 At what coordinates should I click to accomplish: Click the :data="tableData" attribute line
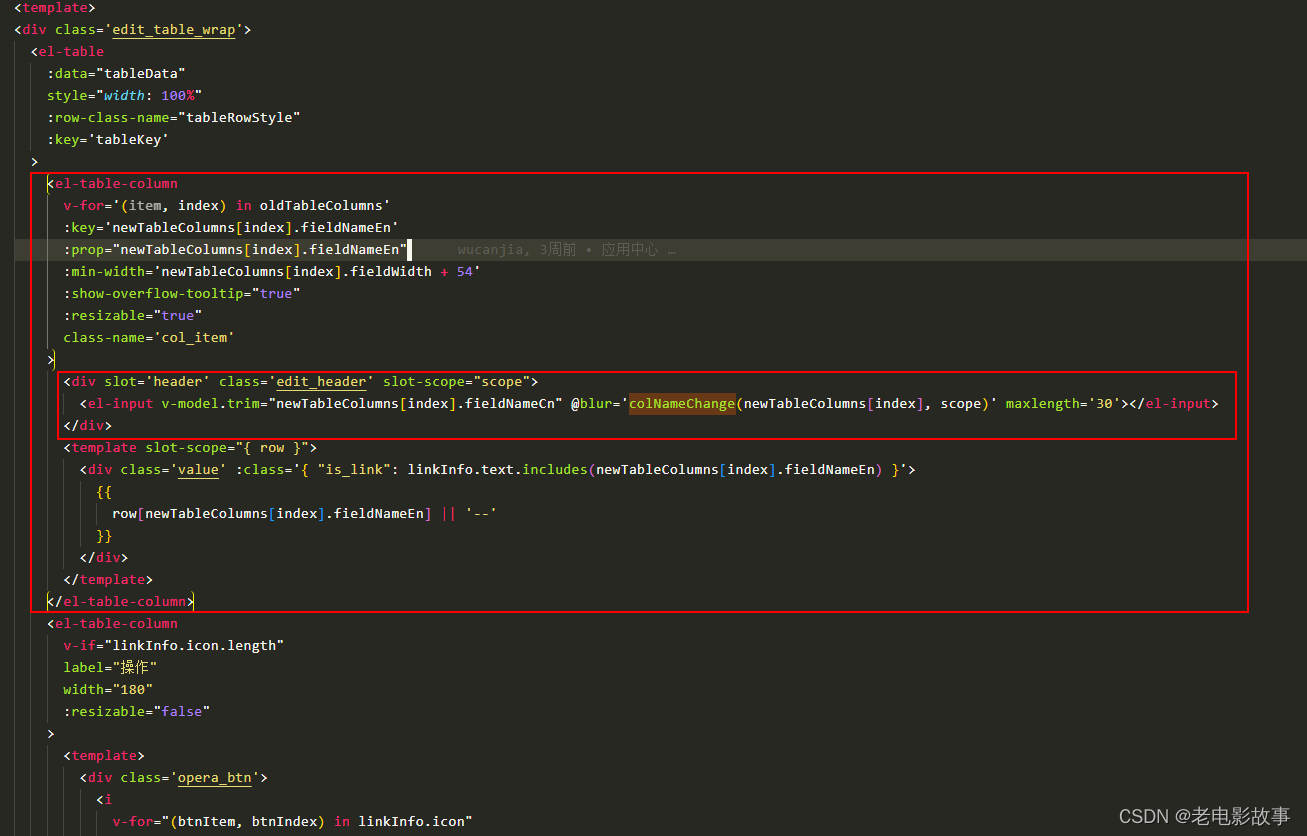point(116,73)
